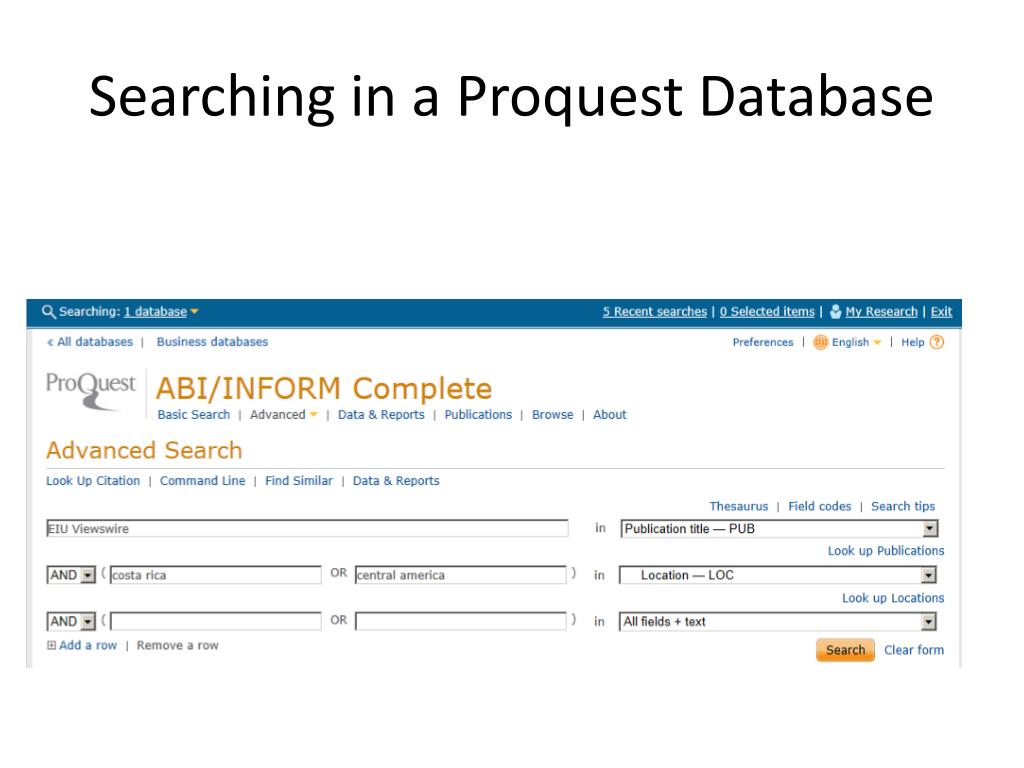
Task: Change the first AND operator dropdown
Action: point(87,575)
